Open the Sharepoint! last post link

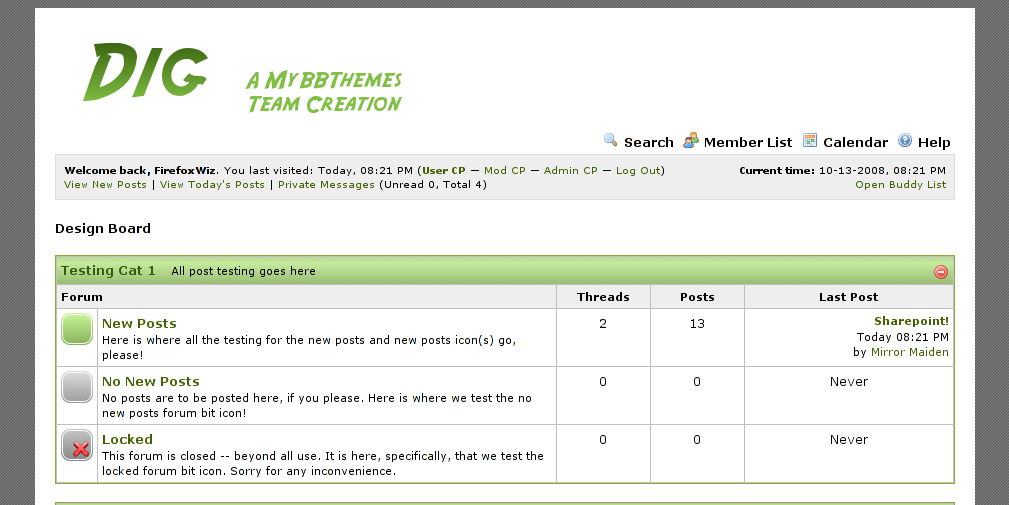pyautogui.click(x=911, y=321)
